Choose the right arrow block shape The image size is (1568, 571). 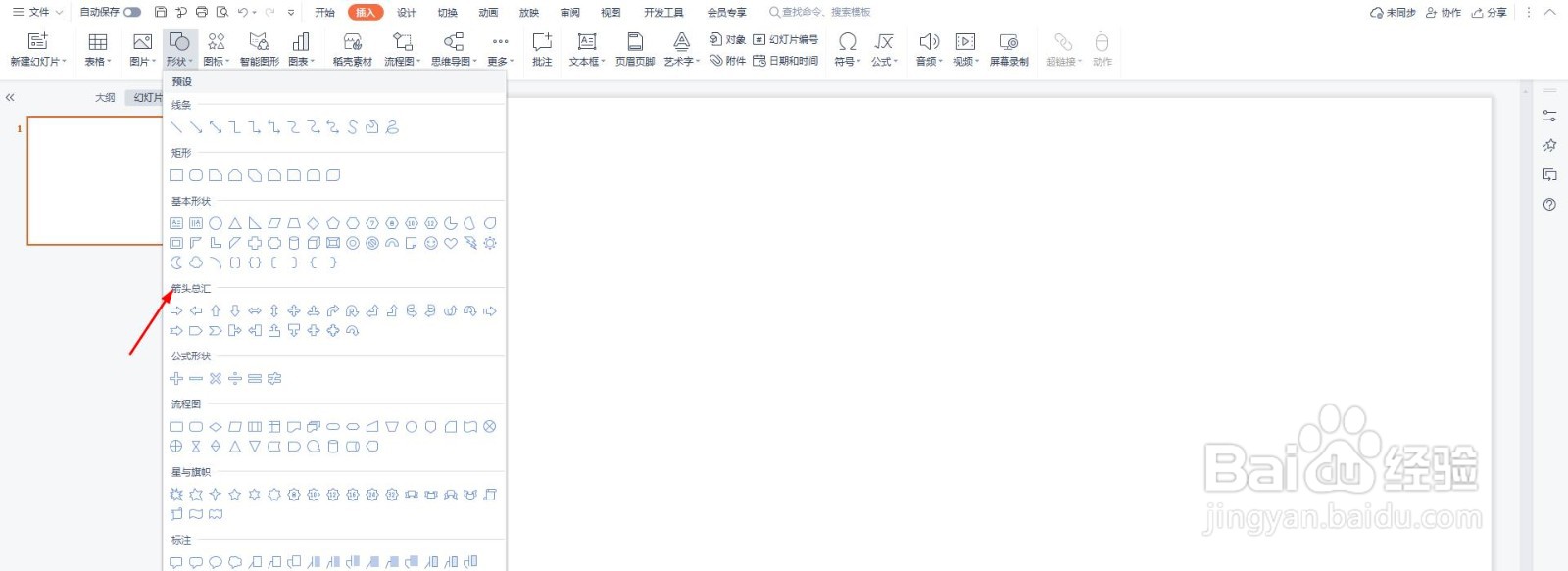coord(176,310)
